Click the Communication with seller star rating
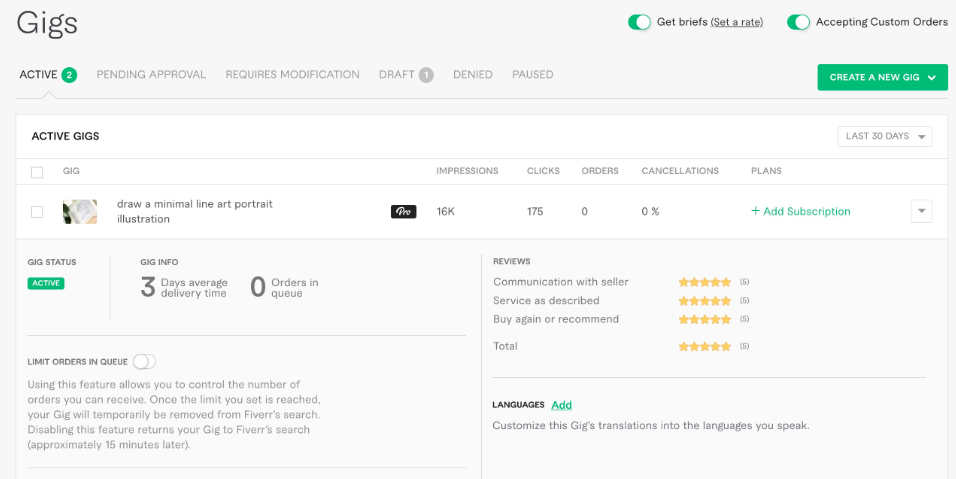956x479 pixels. point(704,282)
